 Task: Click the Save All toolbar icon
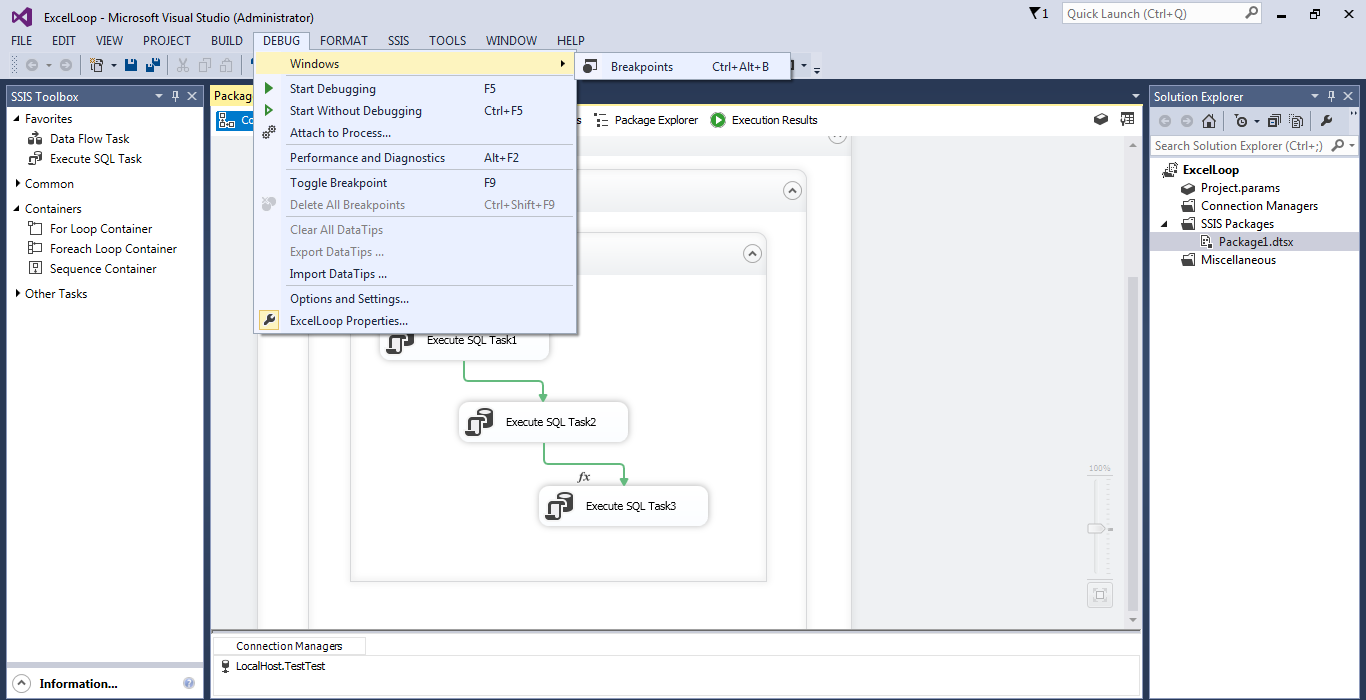coord(152,65)
